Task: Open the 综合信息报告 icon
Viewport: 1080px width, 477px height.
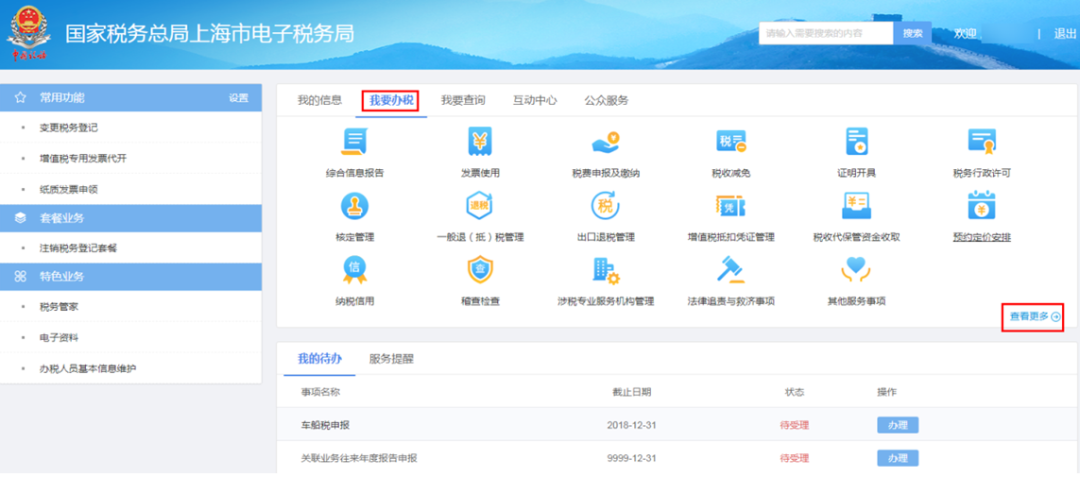Action: coord(354,143)
